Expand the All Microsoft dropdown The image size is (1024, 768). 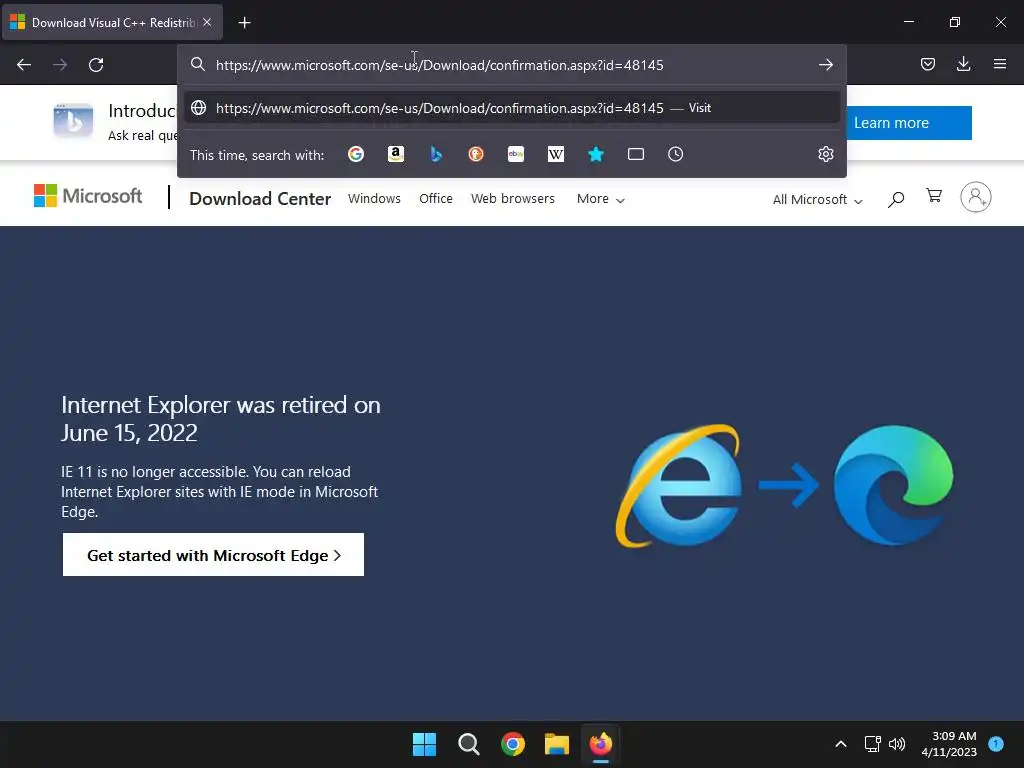tap(817, 200)
